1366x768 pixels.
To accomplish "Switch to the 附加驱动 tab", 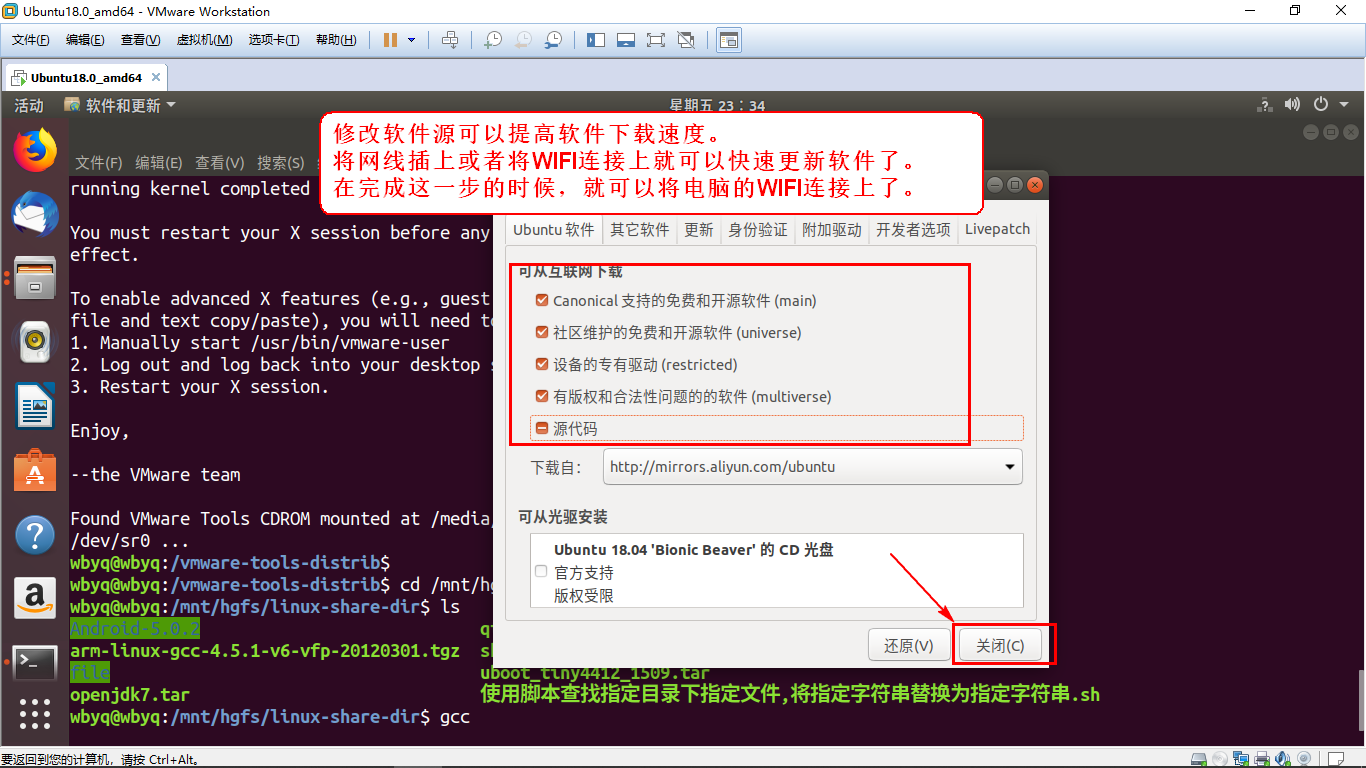I will 832,229.
